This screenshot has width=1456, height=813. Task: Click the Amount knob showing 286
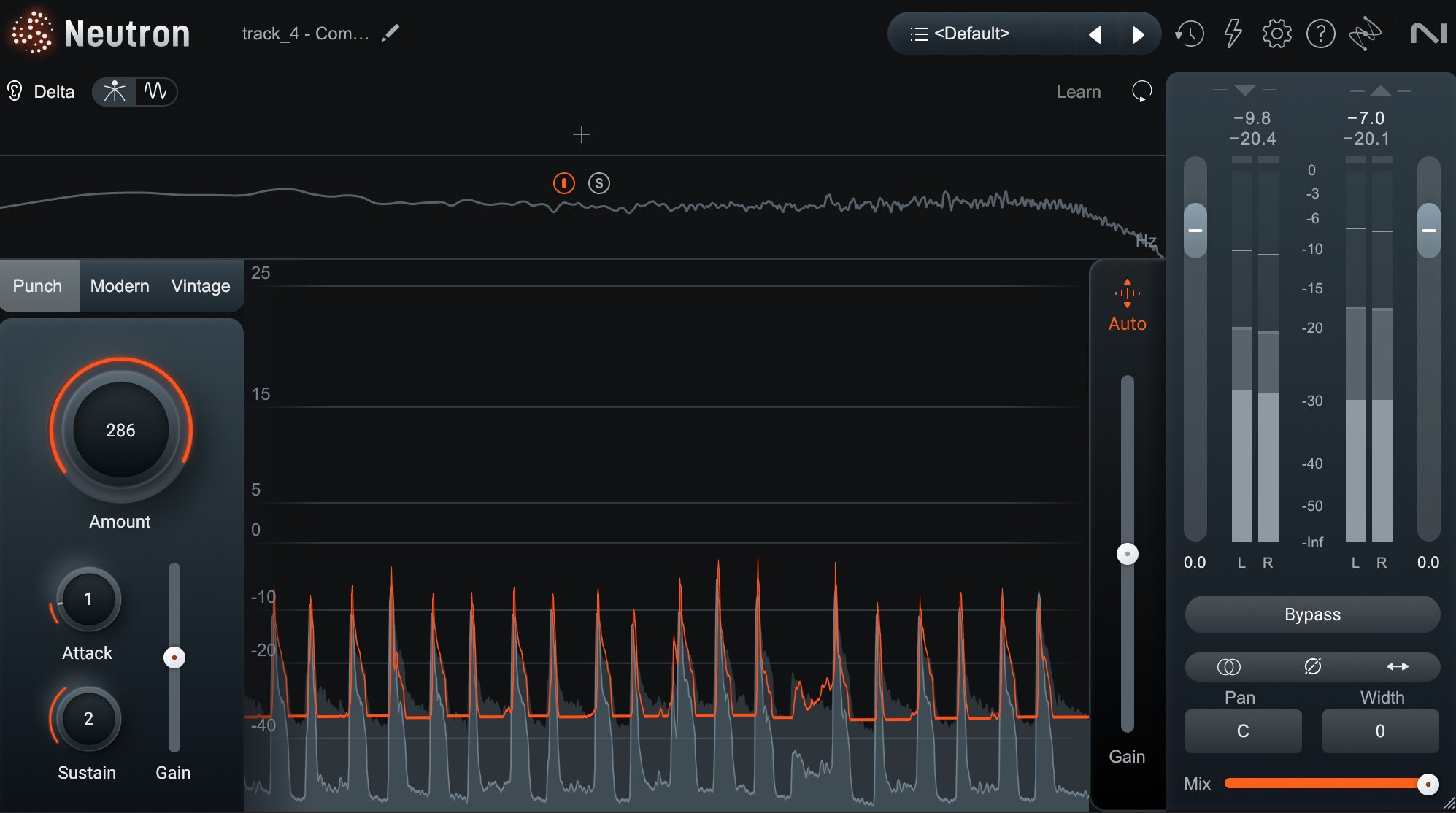tap(120, 430)
